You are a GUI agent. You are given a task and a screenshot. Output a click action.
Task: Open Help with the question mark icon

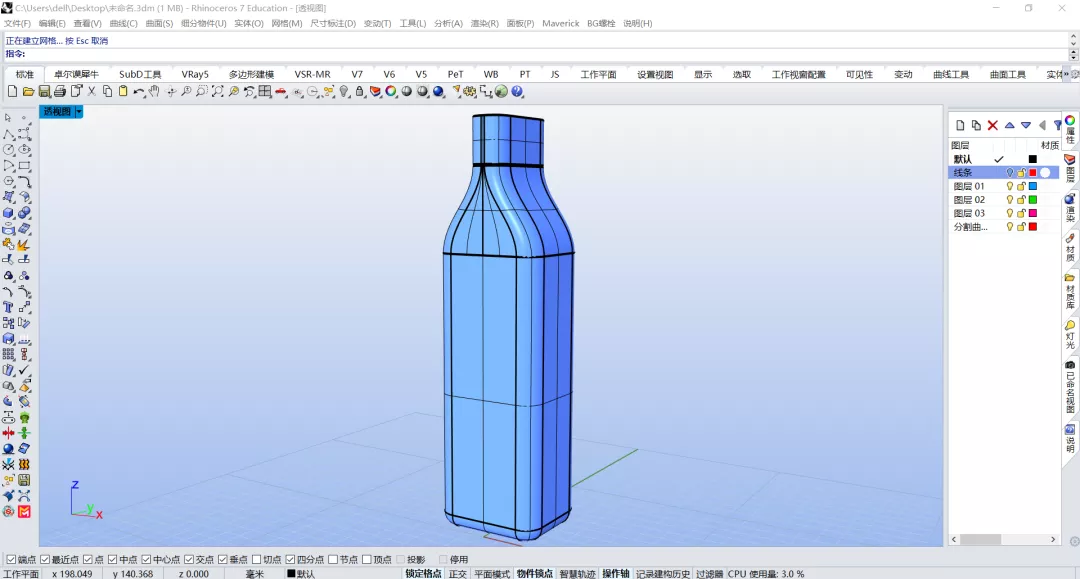pyautogui.click(x=517, y=92)
